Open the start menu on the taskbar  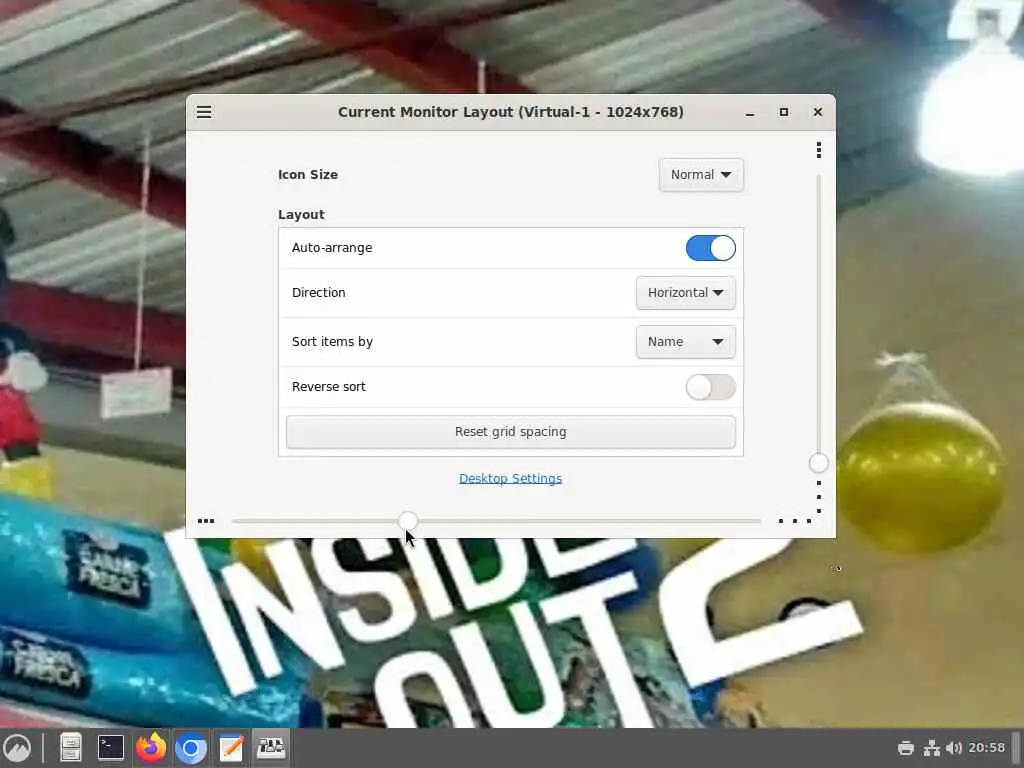pyautogui.click(x=17, y=748)
